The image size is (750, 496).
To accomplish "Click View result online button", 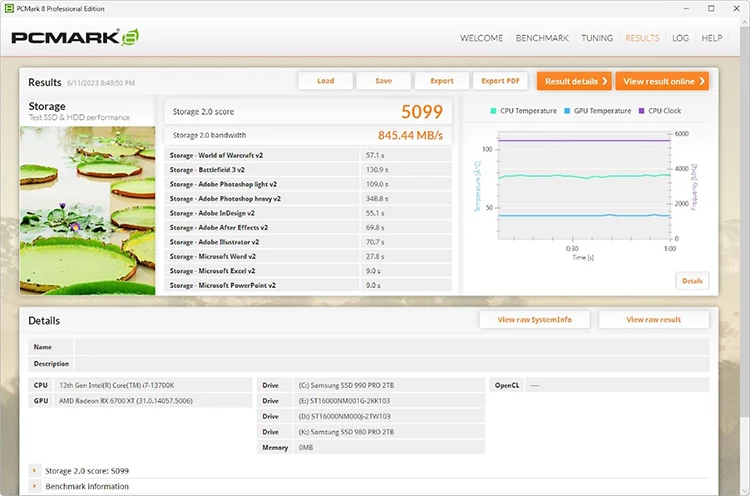I will click(x=662, y=81).
